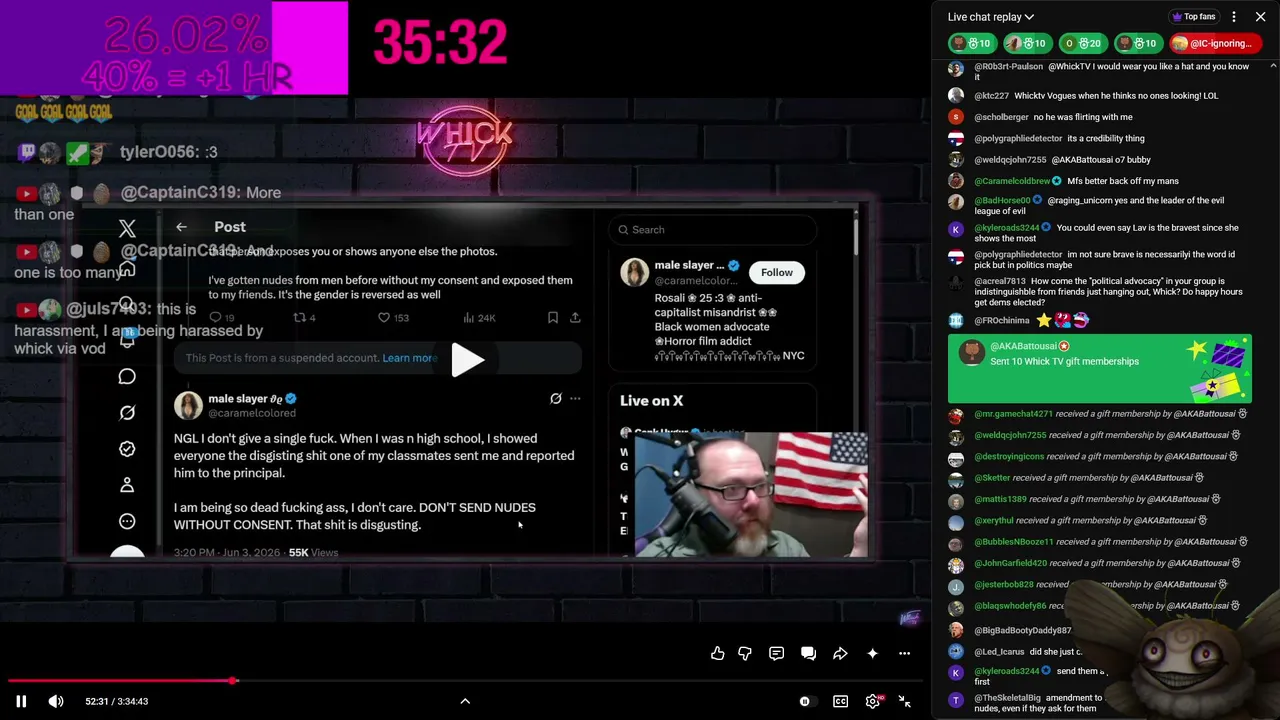1280x720 pixels.
Task: Click the @destroyingicons gift membership line
Action: point(1100,457)
